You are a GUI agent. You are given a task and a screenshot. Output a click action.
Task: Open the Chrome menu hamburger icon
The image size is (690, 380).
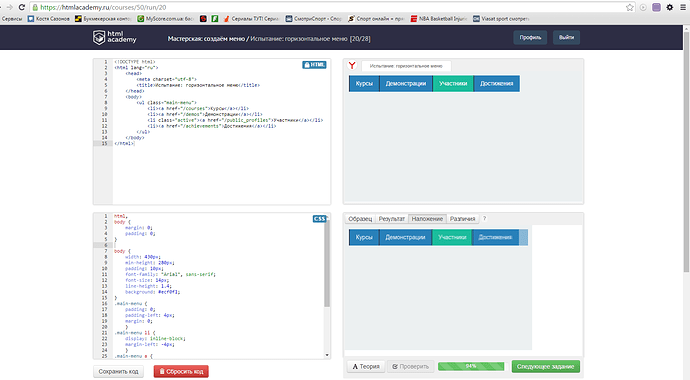point(683,7)
